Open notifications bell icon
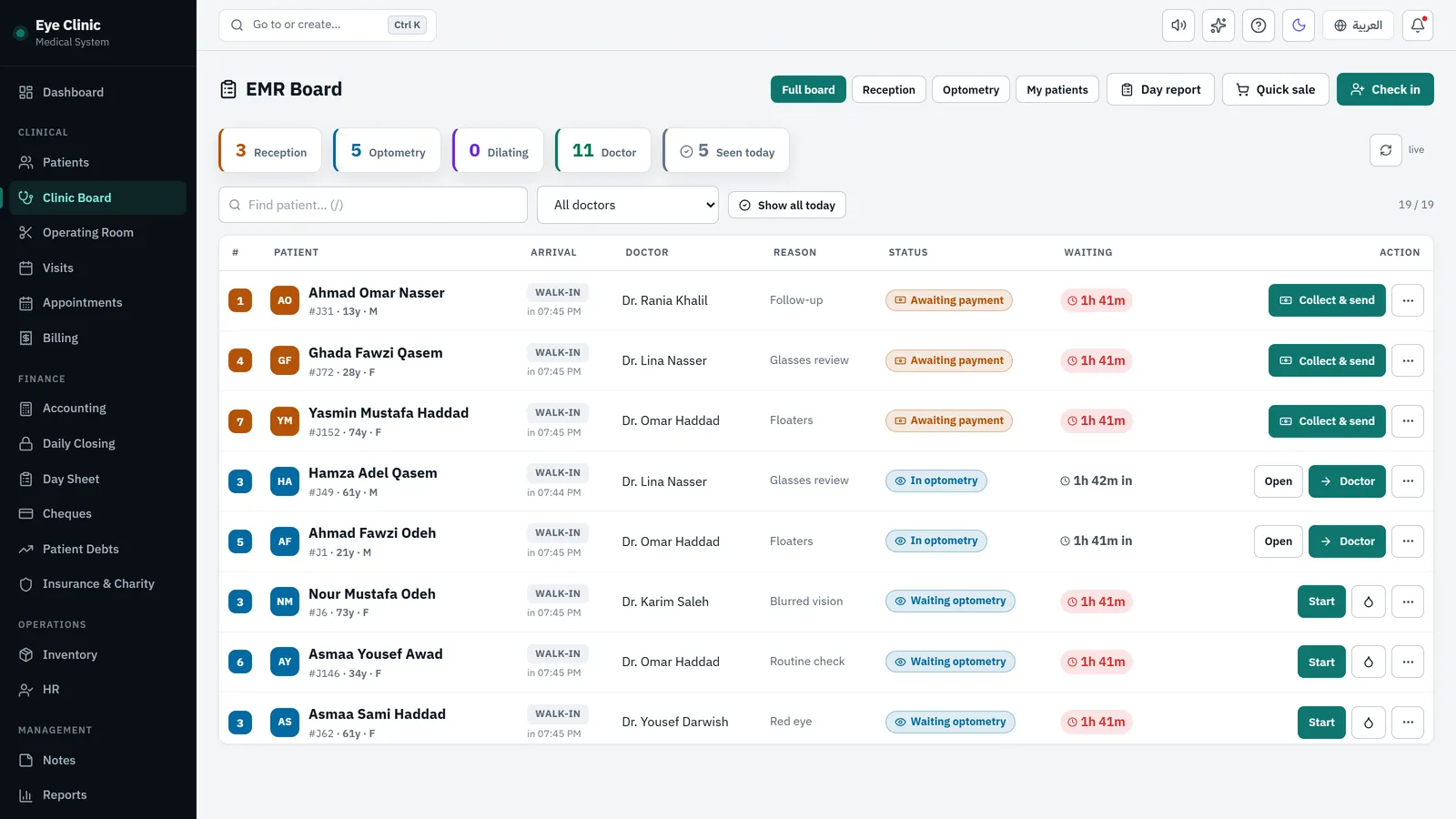This screenshot has height=819, width=1456. click(1418, 25)
